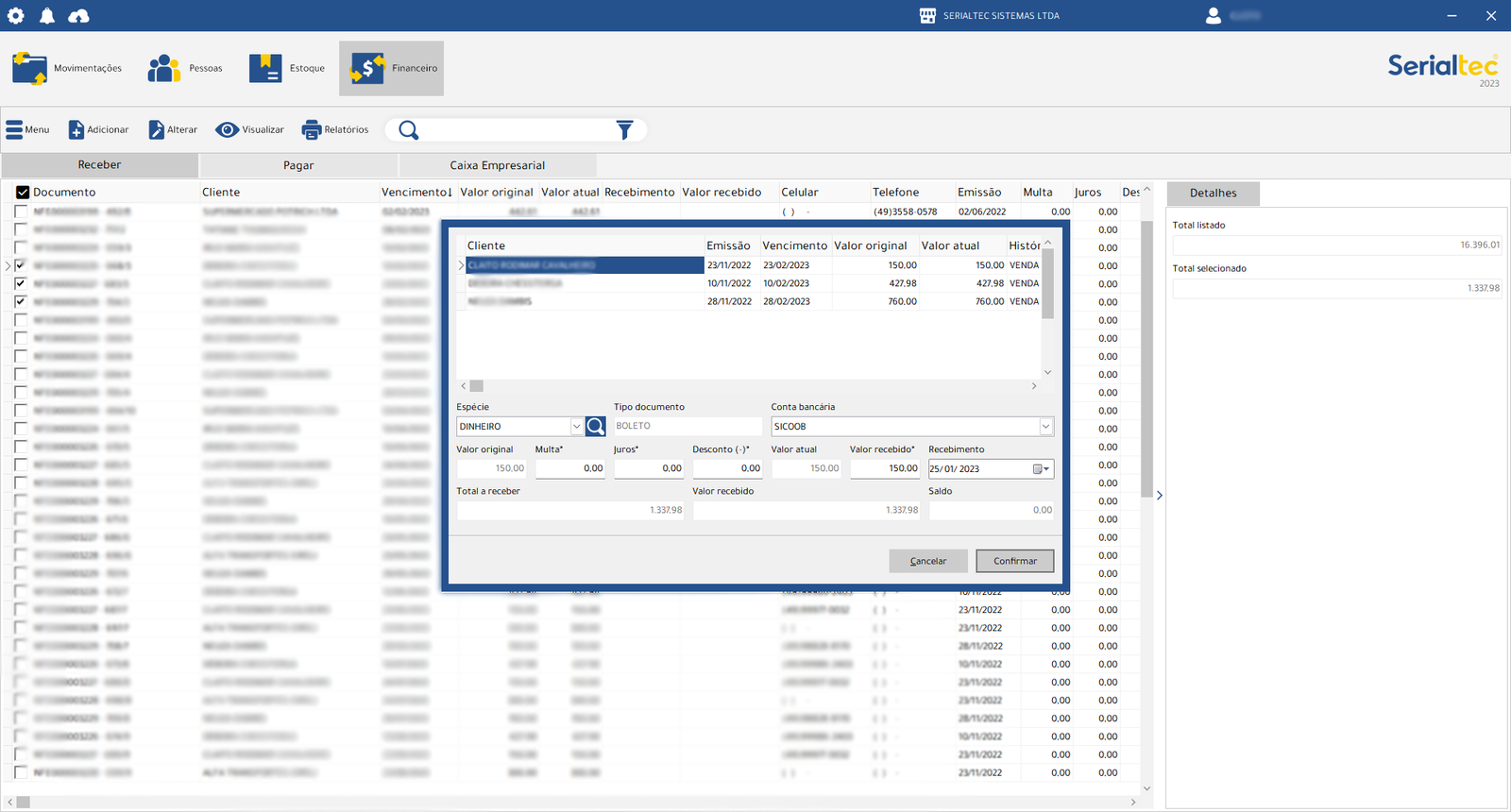Open the Estoque module
Image resolution: width=1511 pixels, height=812 pixels.
click(287, 68)
